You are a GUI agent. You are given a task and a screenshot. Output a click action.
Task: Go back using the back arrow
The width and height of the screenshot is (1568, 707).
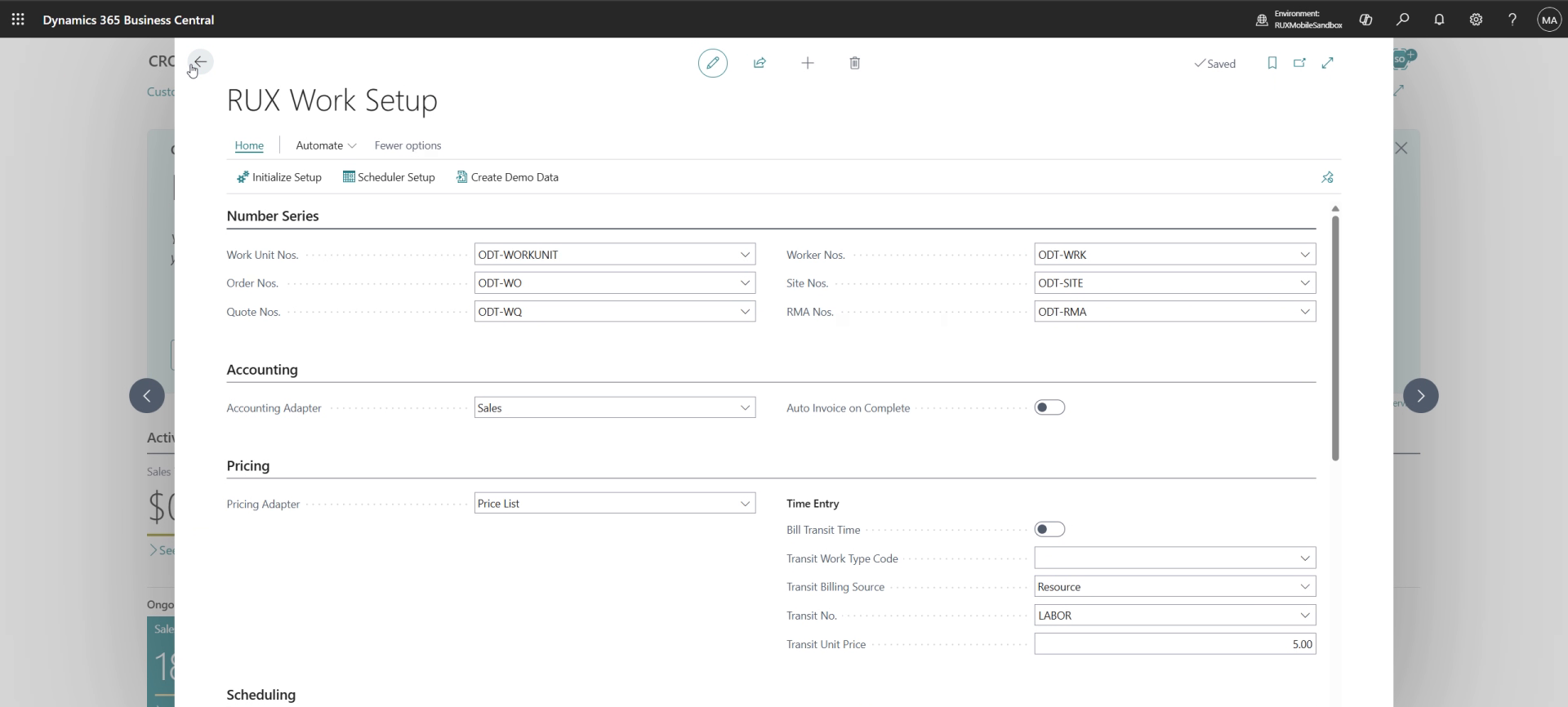(x=200, y=62)
